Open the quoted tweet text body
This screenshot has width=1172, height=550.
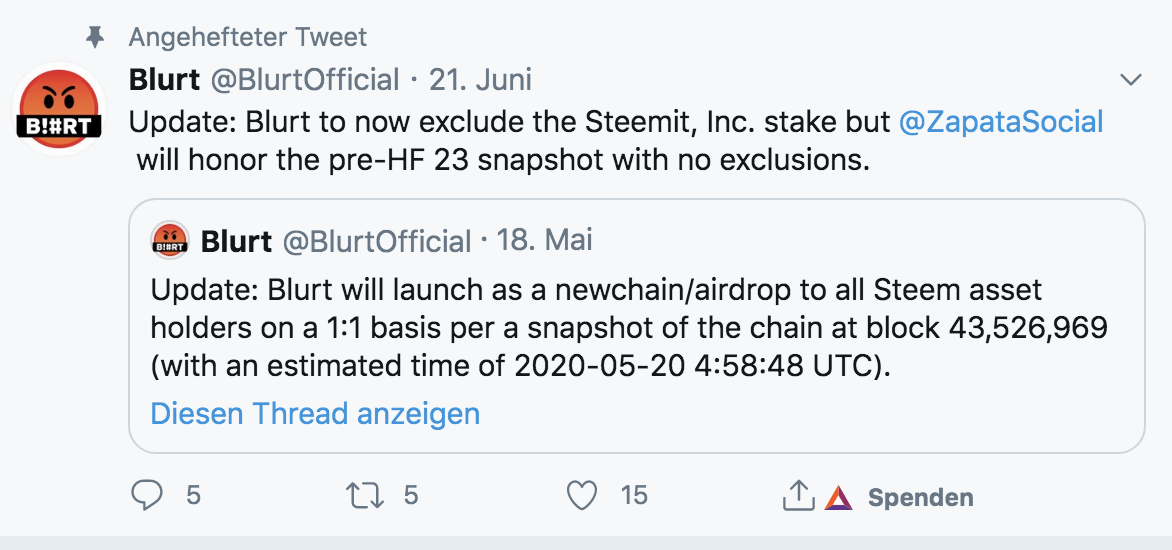tap(629, 328)
